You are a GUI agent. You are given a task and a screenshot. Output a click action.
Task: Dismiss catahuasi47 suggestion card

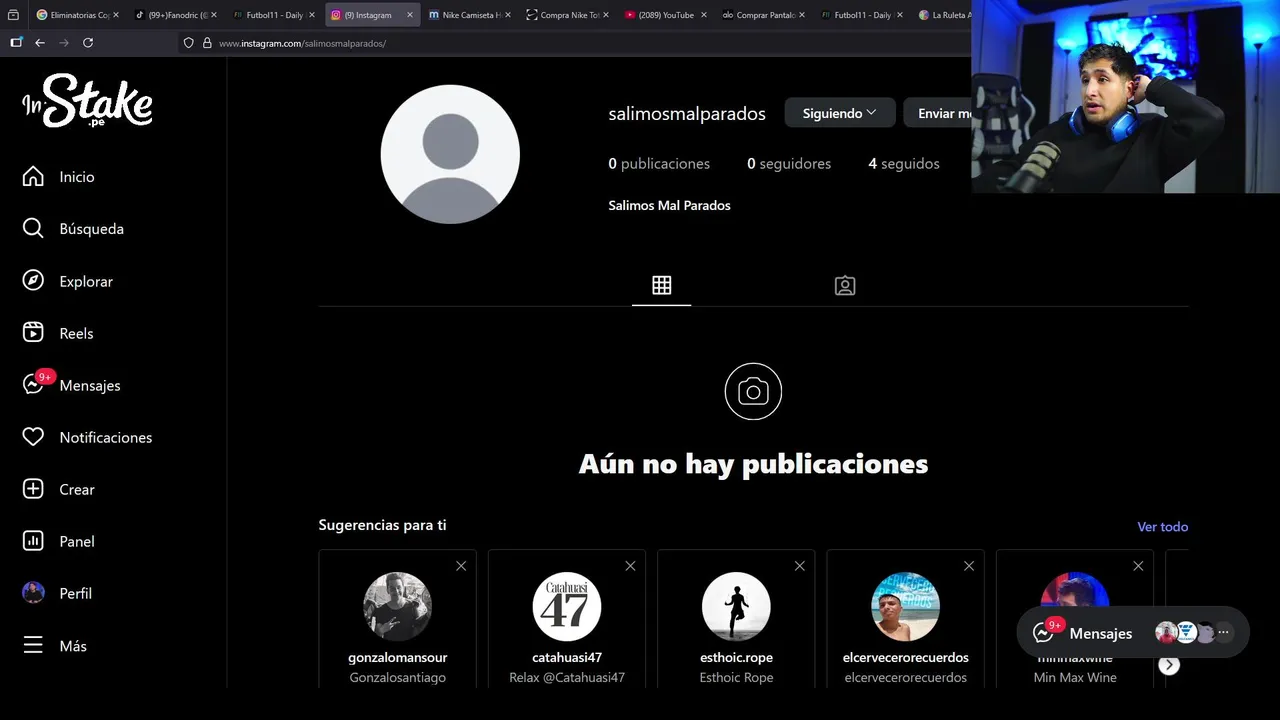pos(630,566)
